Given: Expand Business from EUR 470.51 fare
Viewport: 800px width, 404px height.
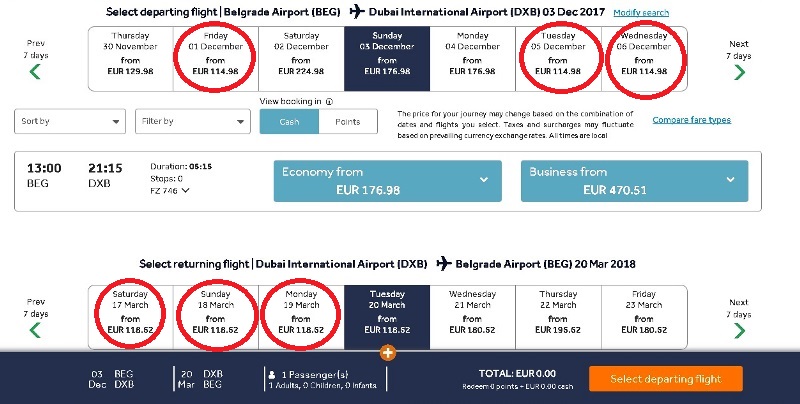Looking at the screenshot, I should click(x=634, y=181).
